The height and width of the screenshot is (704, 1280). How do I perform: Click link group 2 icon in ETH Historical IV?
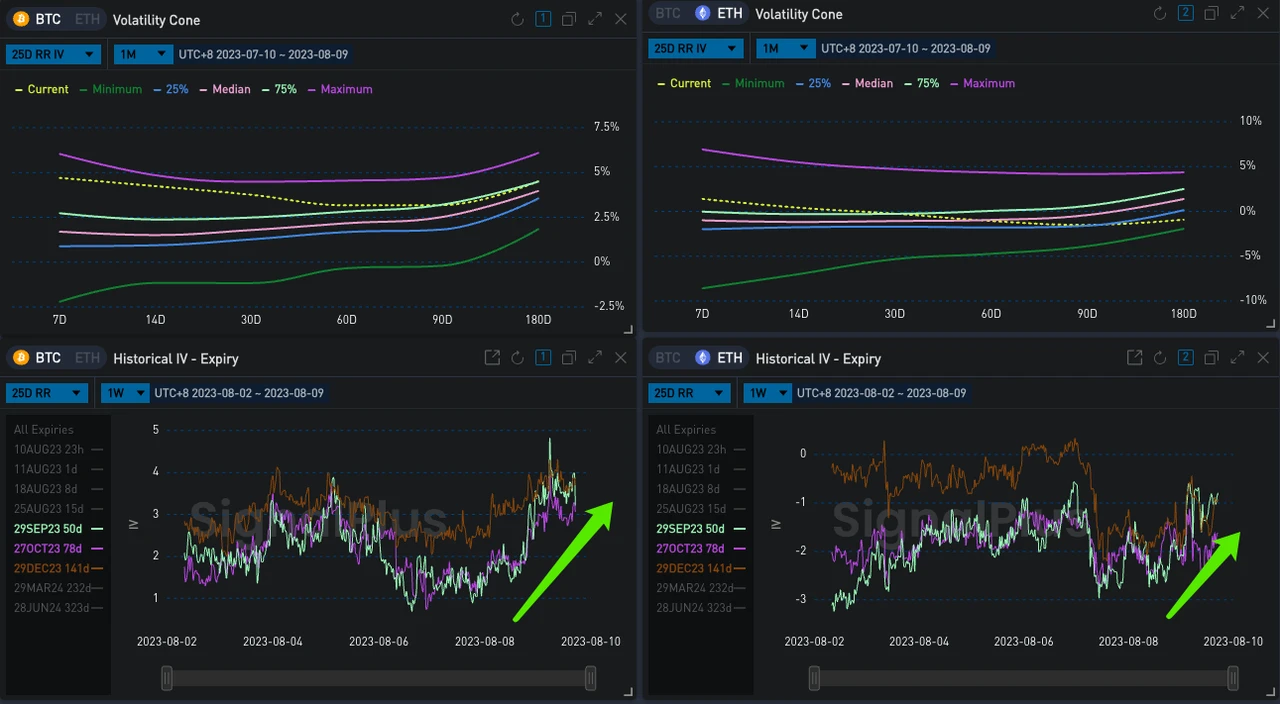[x=1186, y=357]
